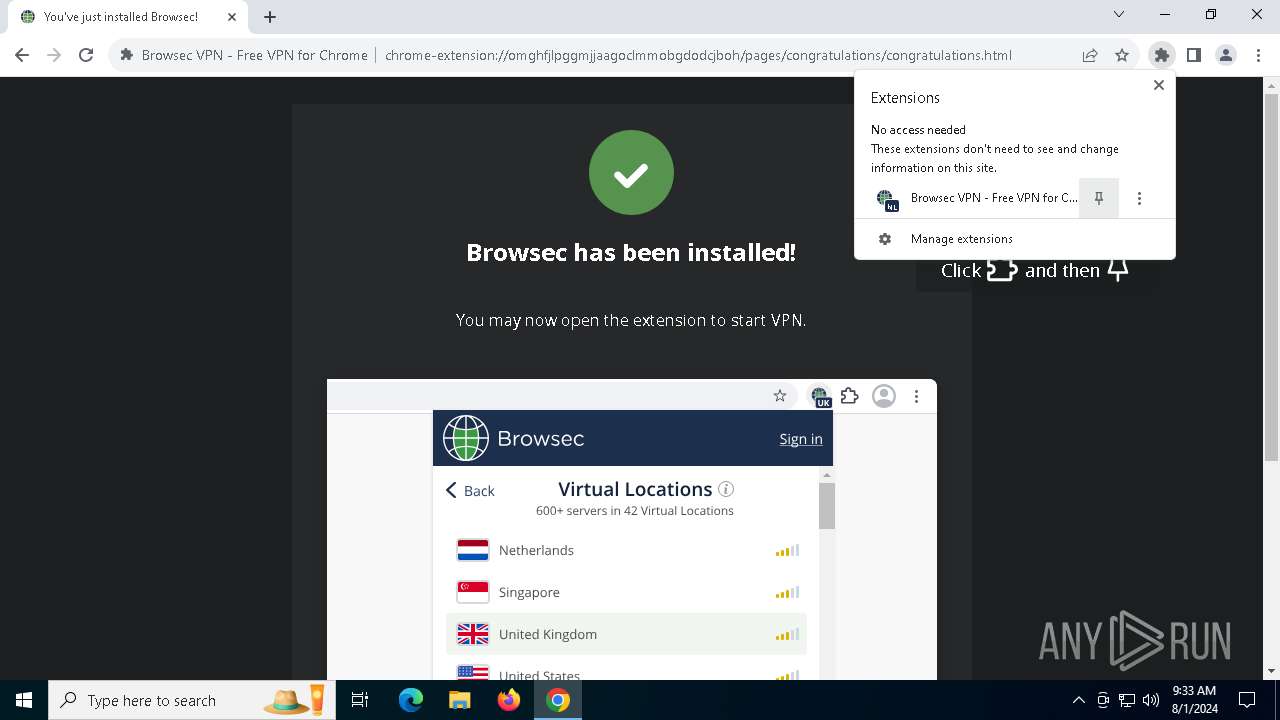
Task: Click the Manage extensions gear icon
Action: coord(885,239)
